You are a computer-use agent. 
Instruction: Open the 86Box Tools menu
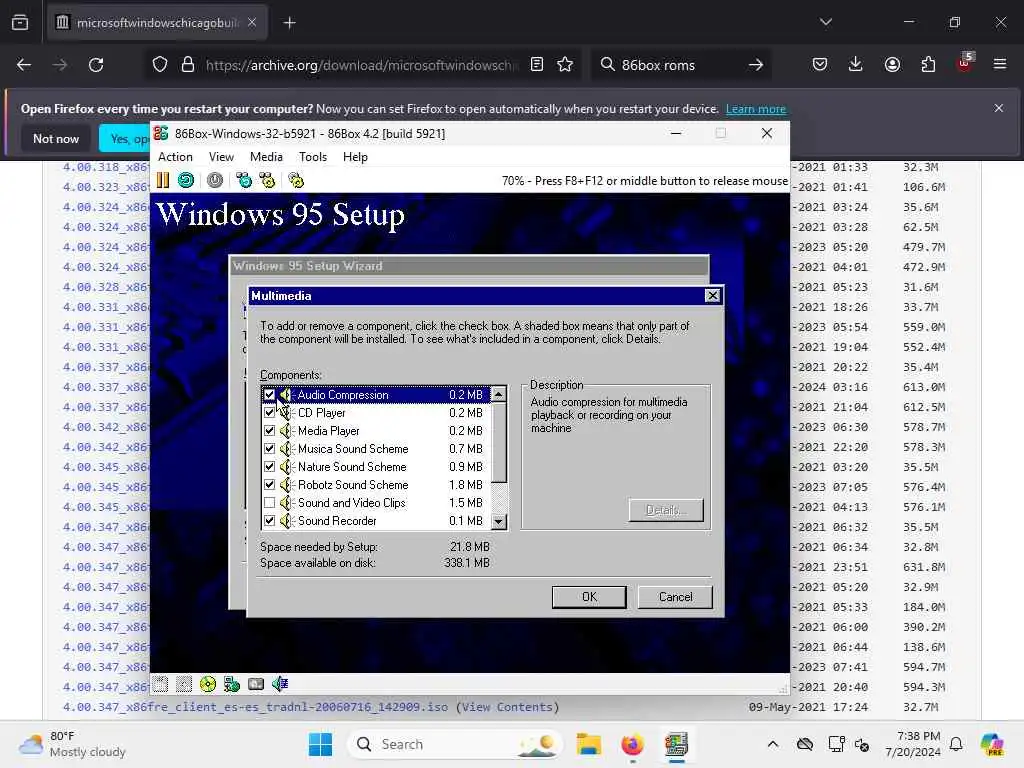313,157
